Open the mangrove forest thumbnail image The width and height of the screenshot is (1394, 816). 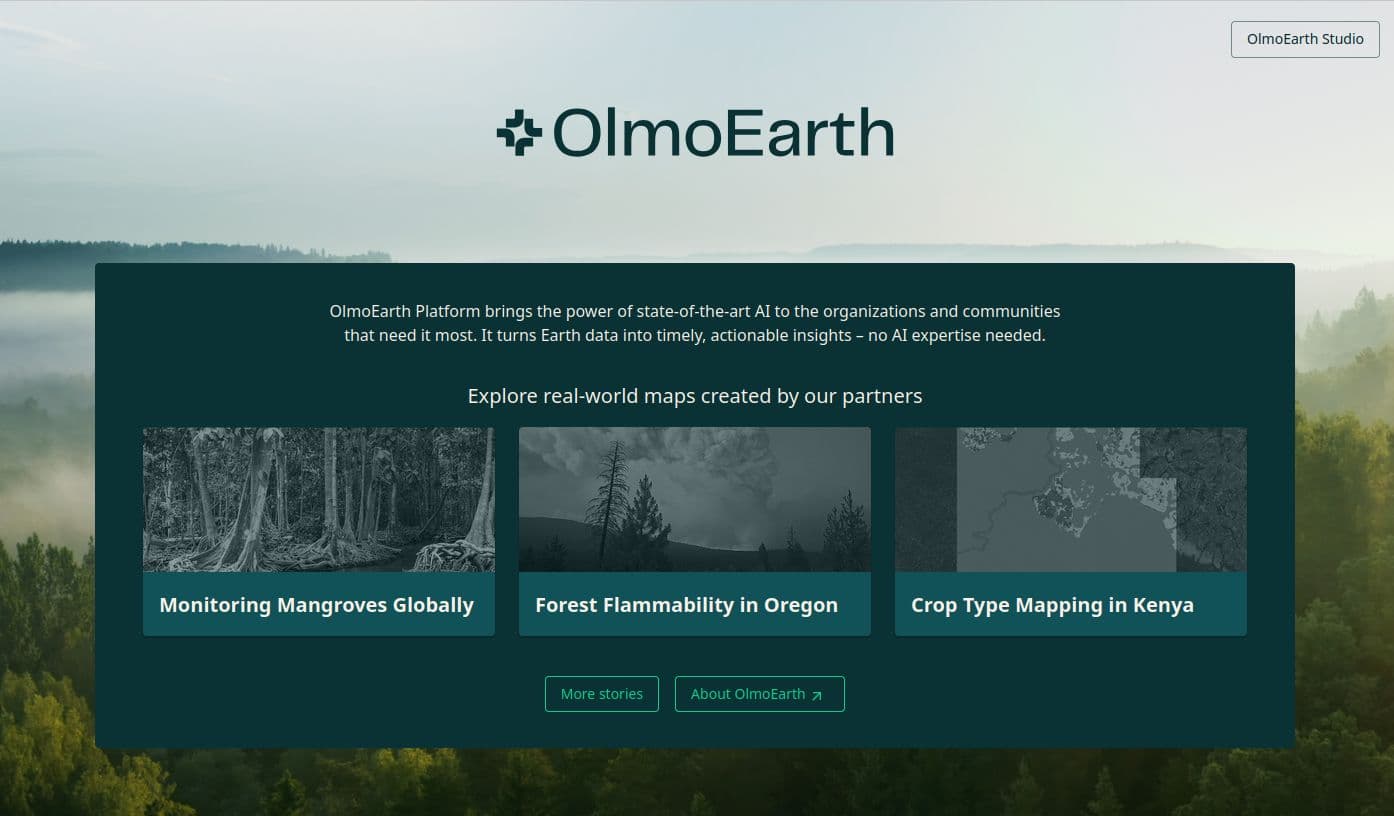318,499
